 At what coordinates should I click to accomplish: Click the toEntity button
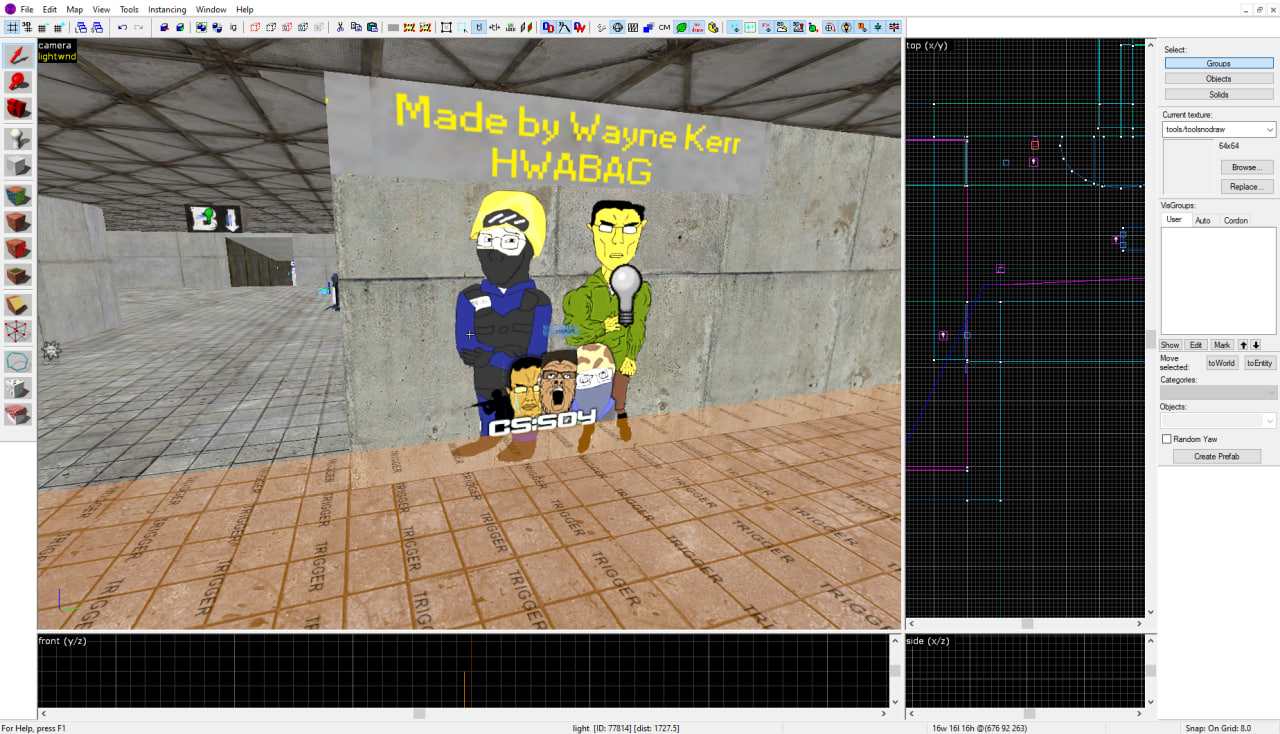click(1260, 363)
